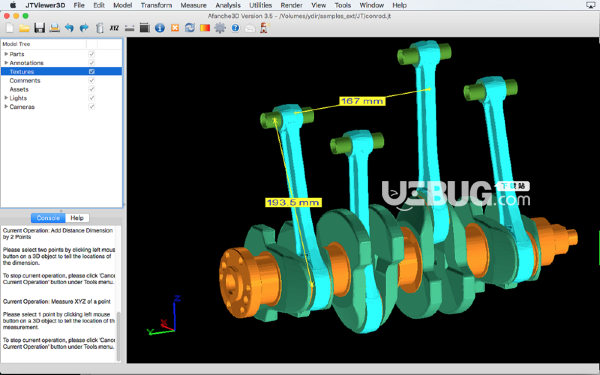Open a file with the folder icon

point(24,28)
